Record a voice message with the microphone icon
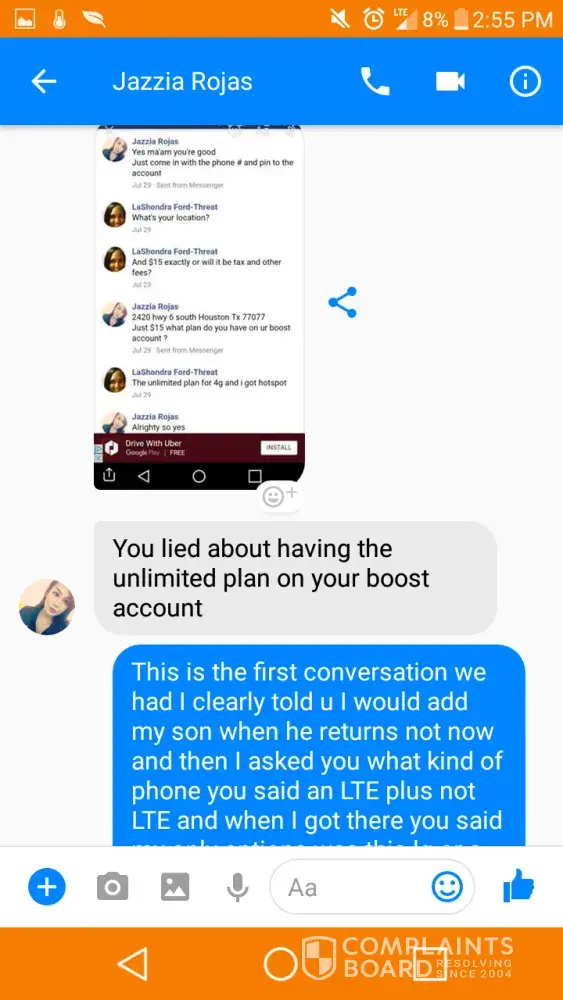The height and width of the screenshot is (1000, 563). click(237, 886)
